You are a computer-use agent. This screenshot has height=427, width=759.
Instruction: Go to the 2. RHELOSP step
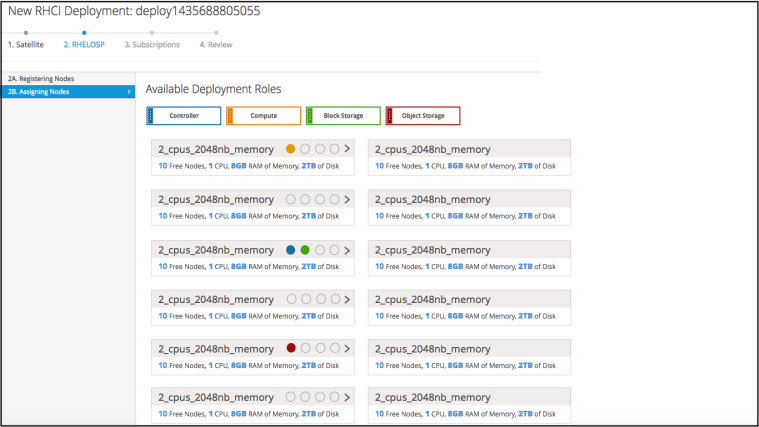[82, 45]
